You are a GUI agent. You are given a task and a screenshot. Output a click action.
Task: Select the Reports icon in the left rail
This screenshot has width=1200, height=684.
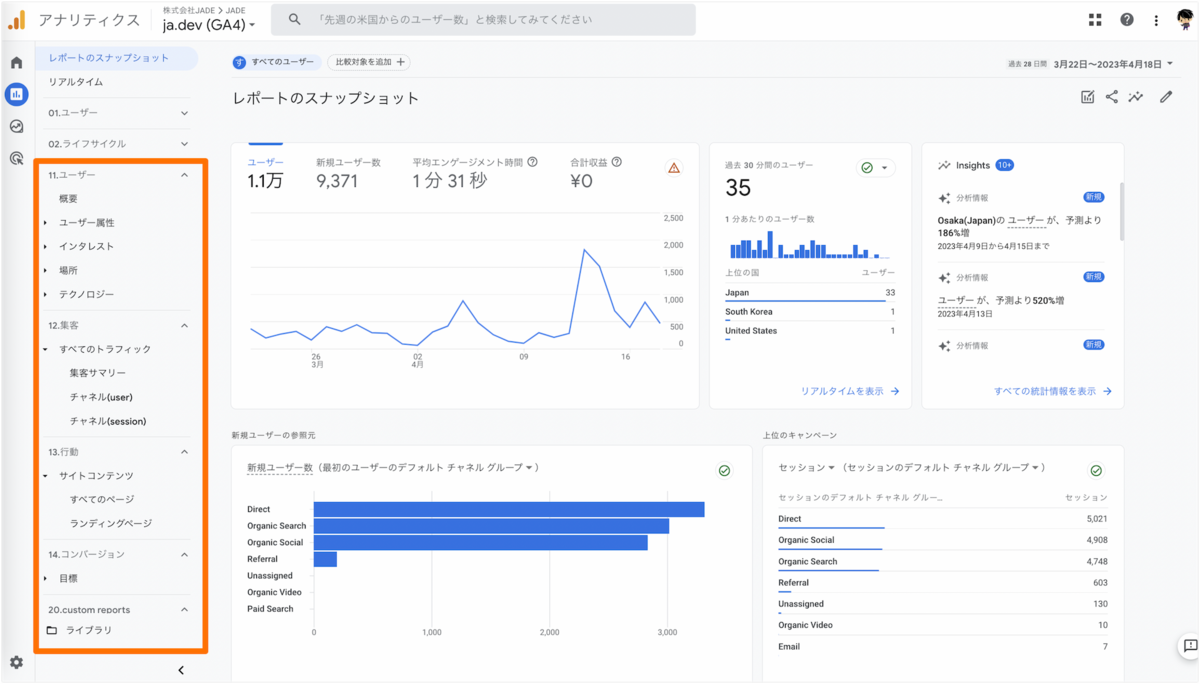[15, 94]
